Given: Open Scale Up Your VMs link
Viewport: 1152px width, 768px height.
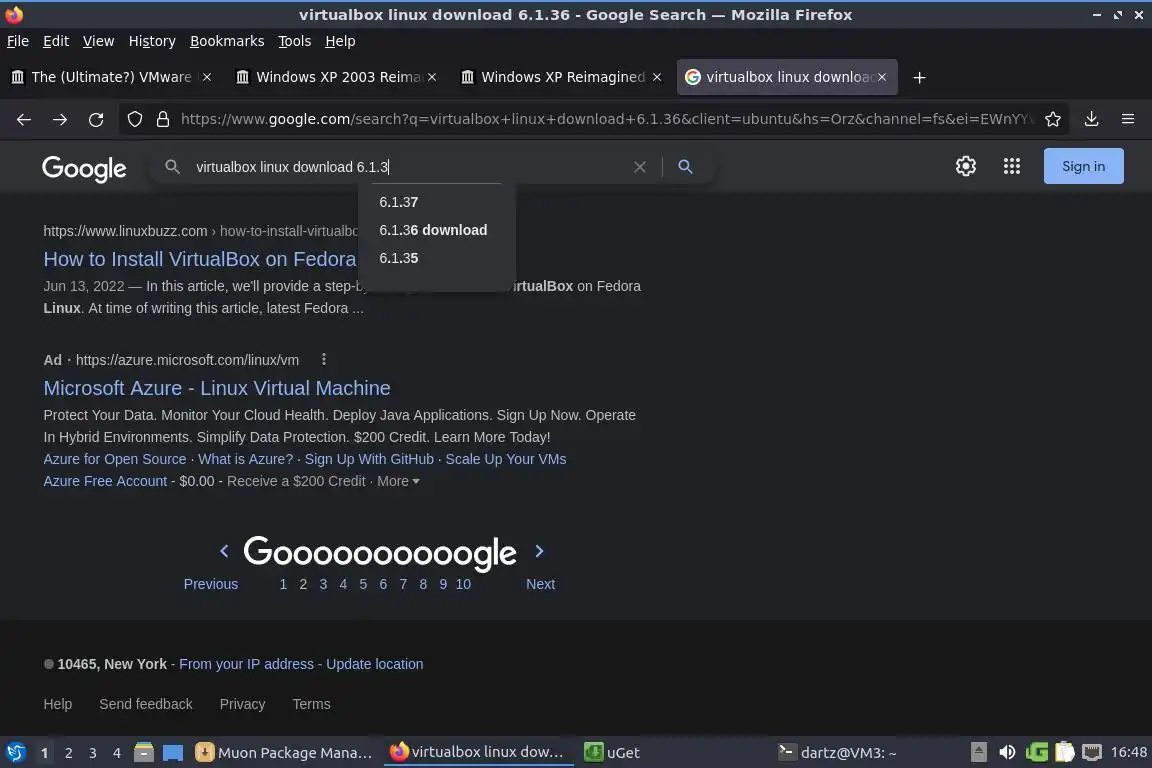Looking at the screenshot, I should (505, 459).
